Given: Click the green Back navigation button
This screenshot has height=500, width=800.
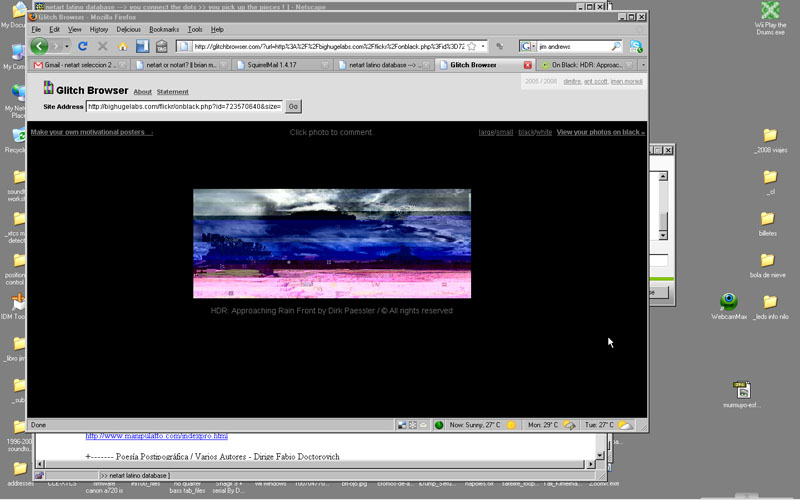Looking at the screenshot, I should [x=39, y=46].
